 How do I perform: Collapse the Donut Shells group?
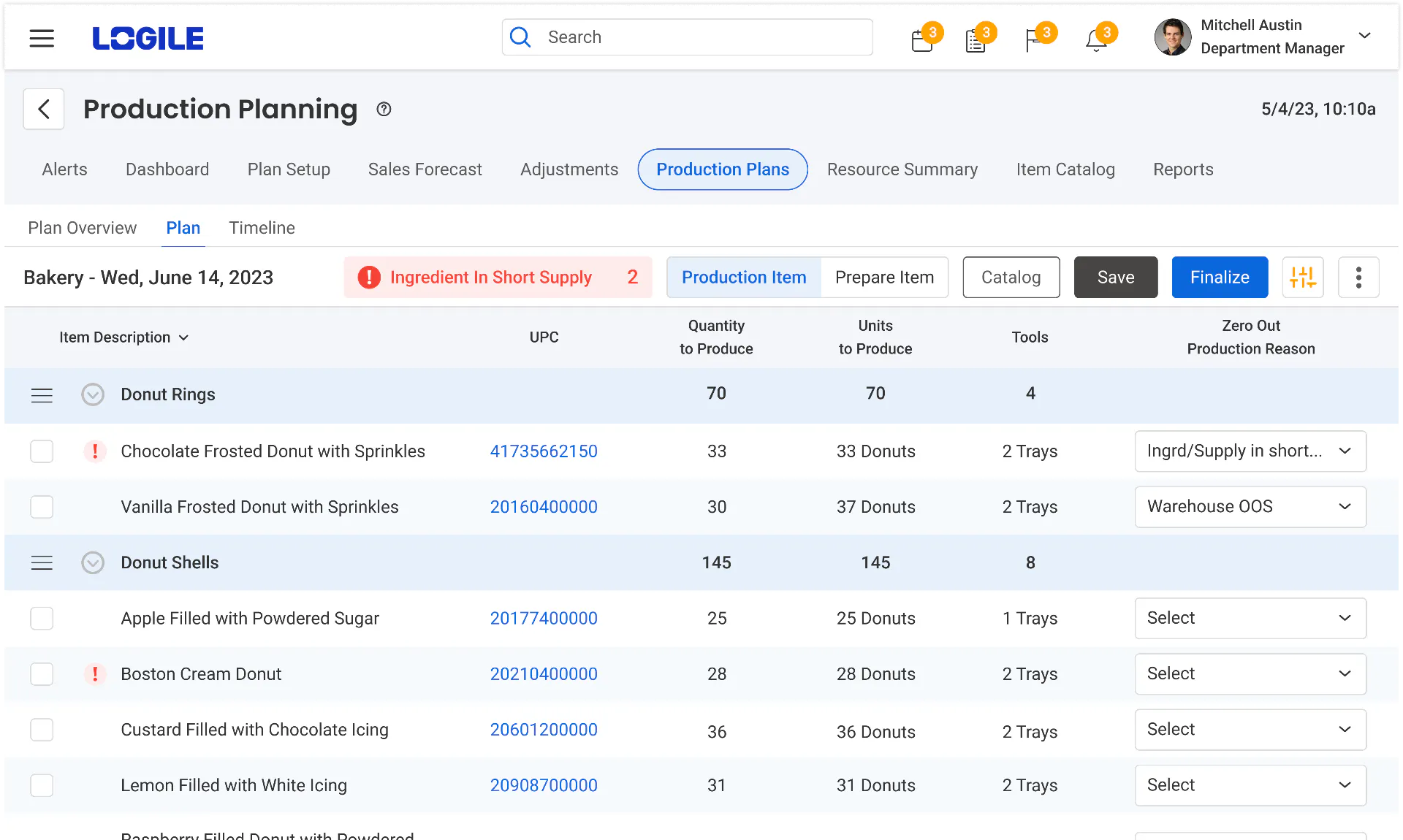pos(93,562)
